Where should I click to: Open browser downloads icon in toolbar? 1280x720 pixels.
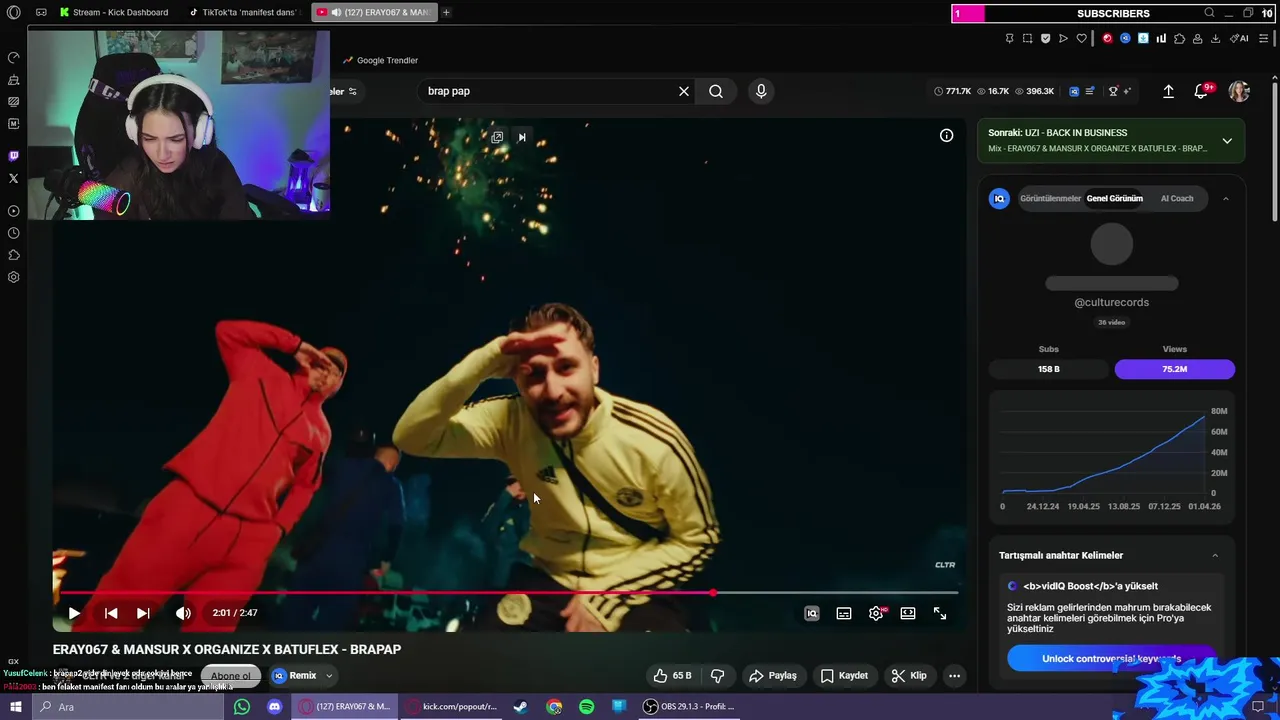1215,38
